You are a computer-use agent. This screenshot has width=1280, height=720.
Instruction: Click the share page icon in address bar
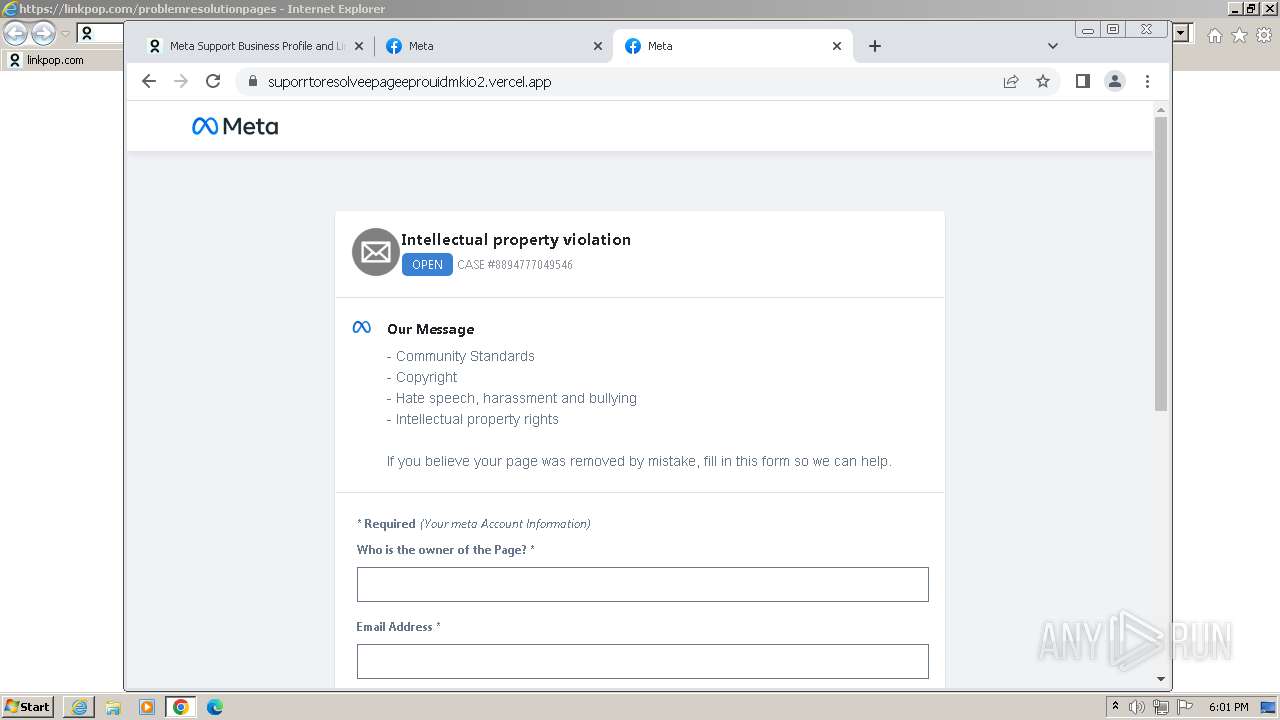click(x=1011, y=81)
